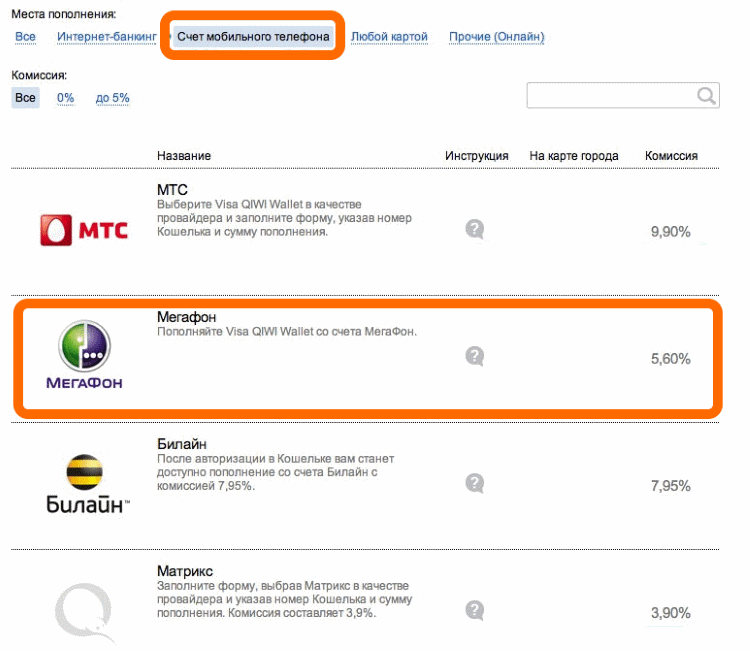Filter by commission 'до 5%'

click(112, 98)
